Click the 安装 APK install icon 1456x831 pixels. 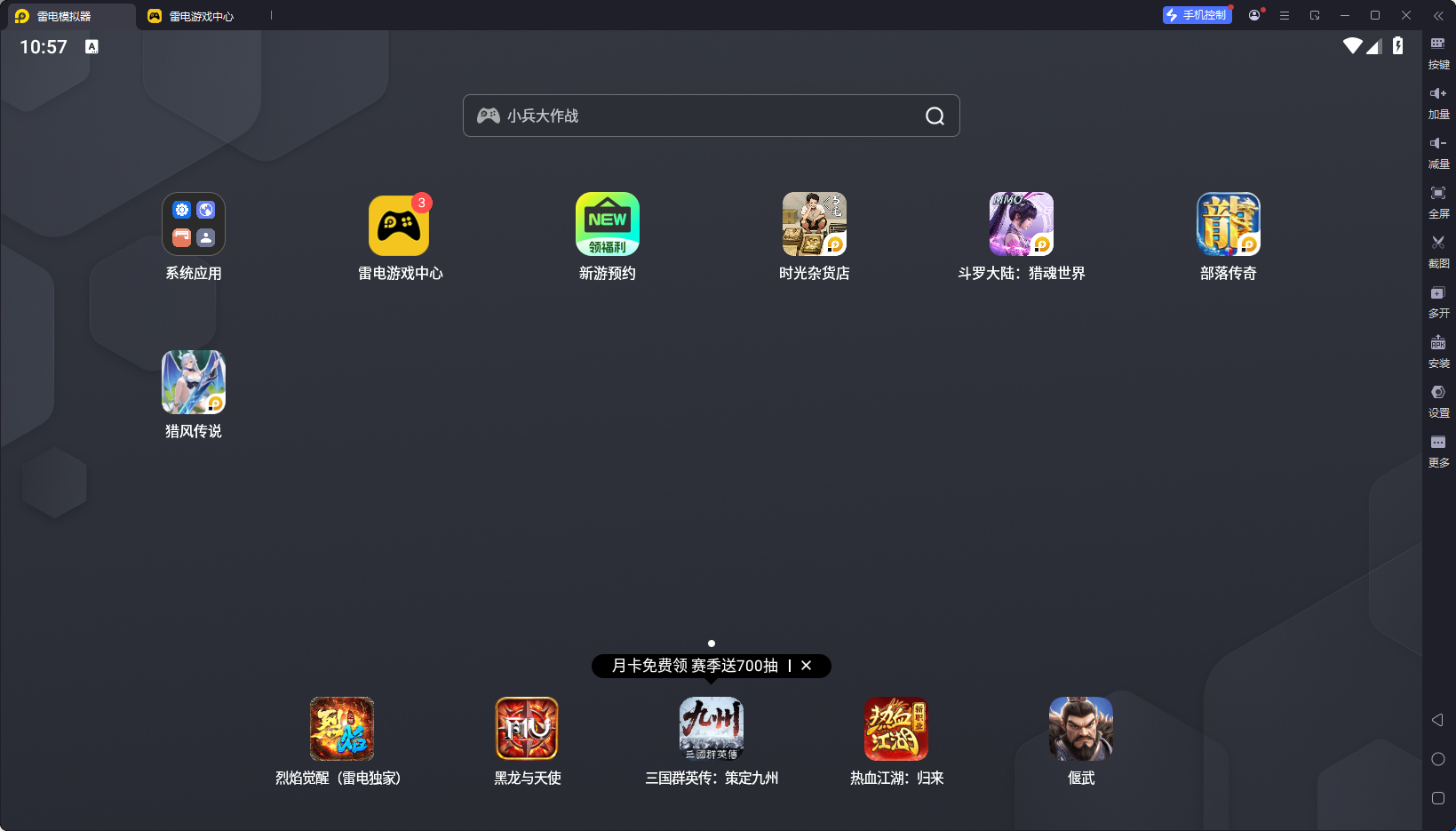click(x=1438, y=351)
